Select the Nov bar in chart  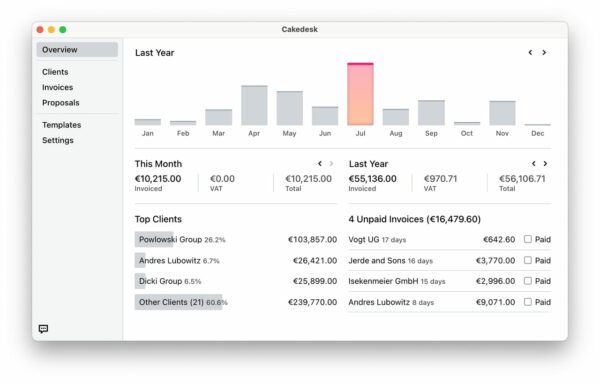coord(502,113)
